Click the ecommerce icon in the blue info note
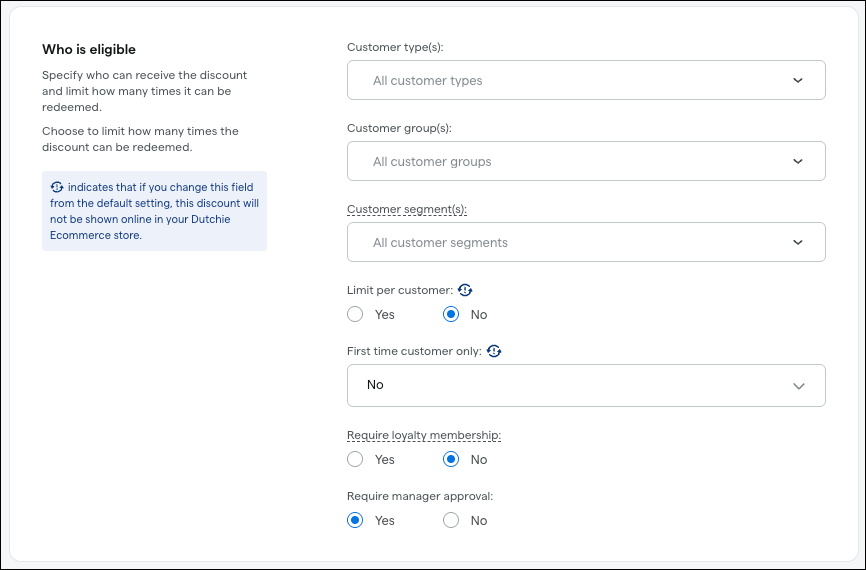The image size is (866, 570). [57, 187]
